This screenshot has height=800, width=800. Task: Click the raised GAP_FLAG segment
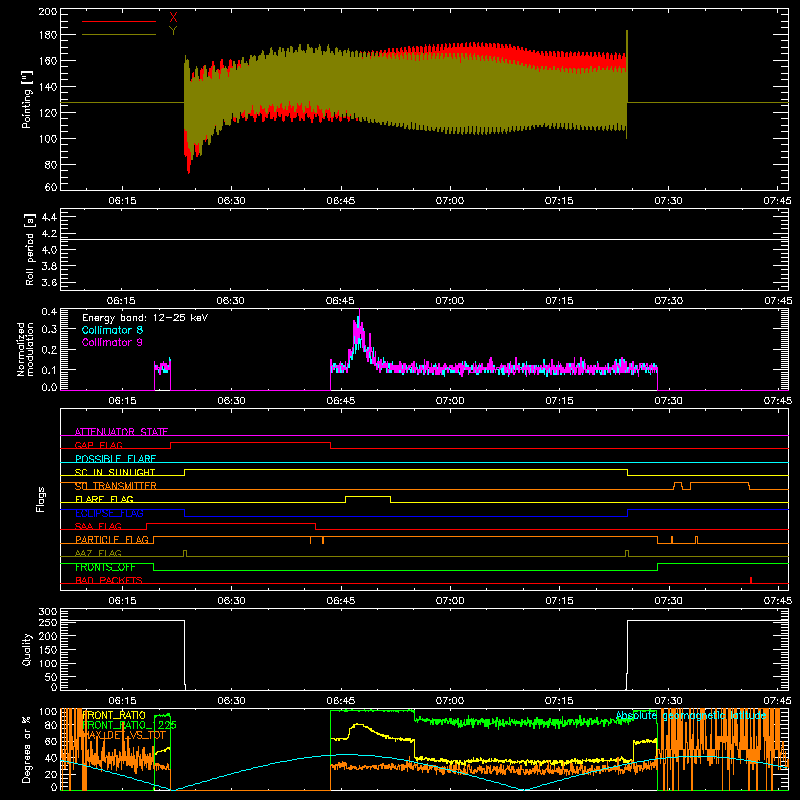[x=251, y=442]
